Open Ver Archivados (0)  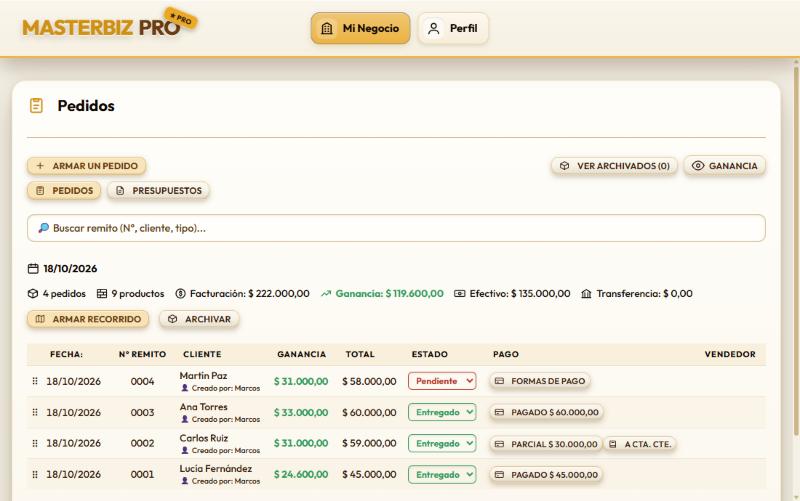pos(614,166)
